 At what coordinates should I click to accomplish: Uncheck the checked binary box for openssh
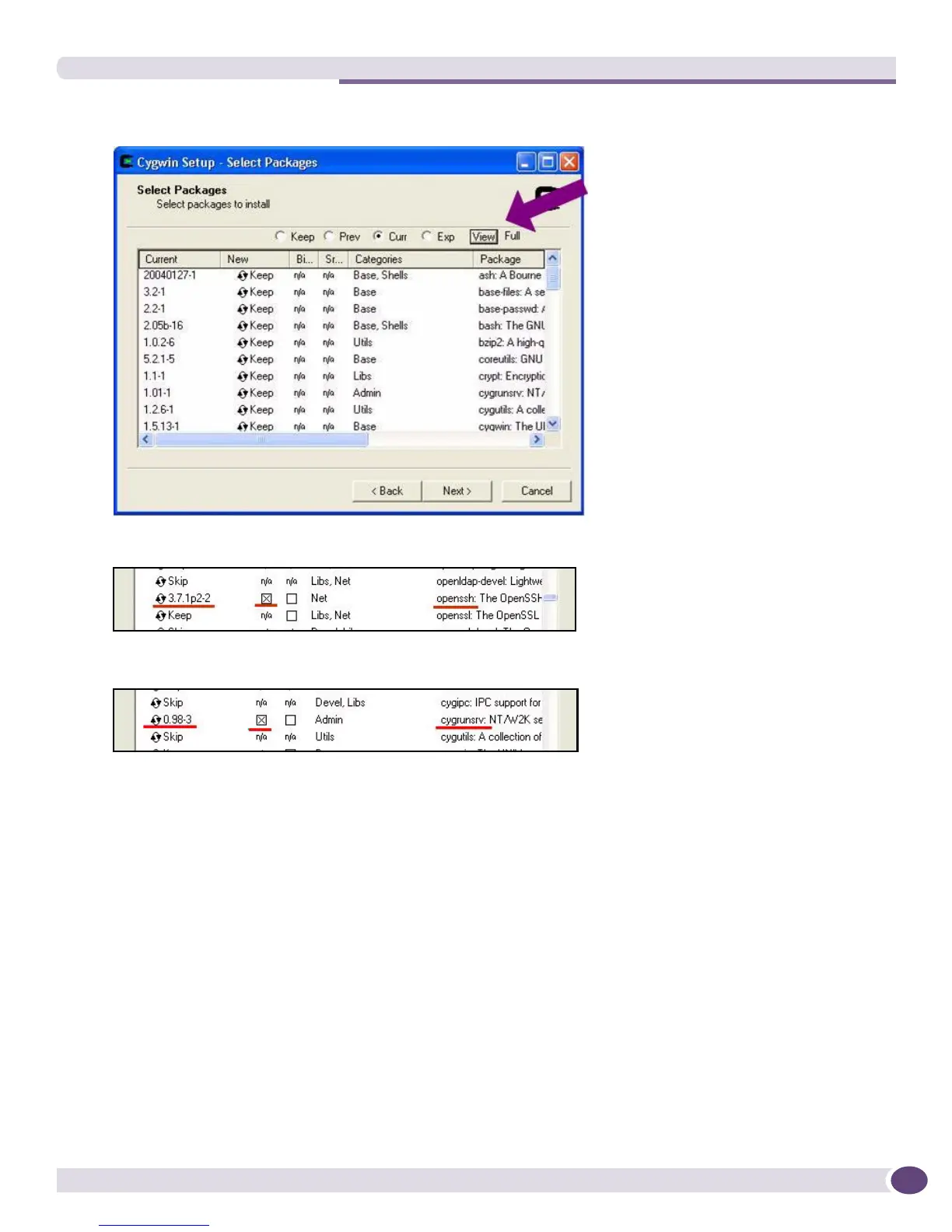coord(267,599)
